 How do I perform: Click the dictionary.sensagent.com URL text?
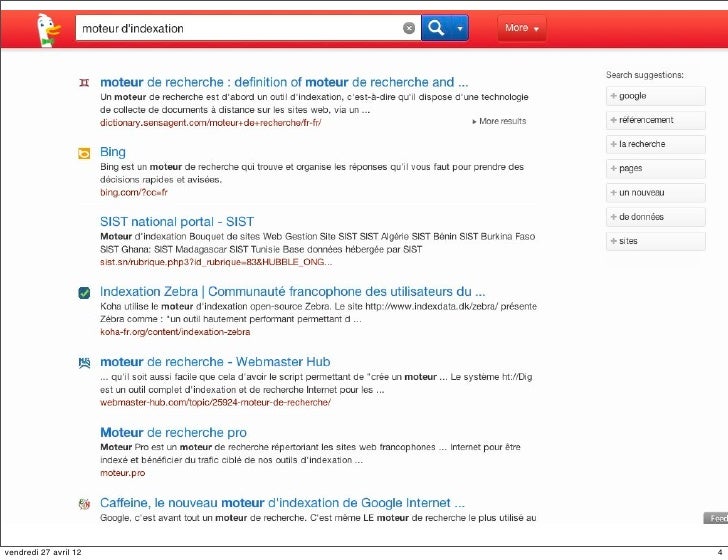pos(210,123)
